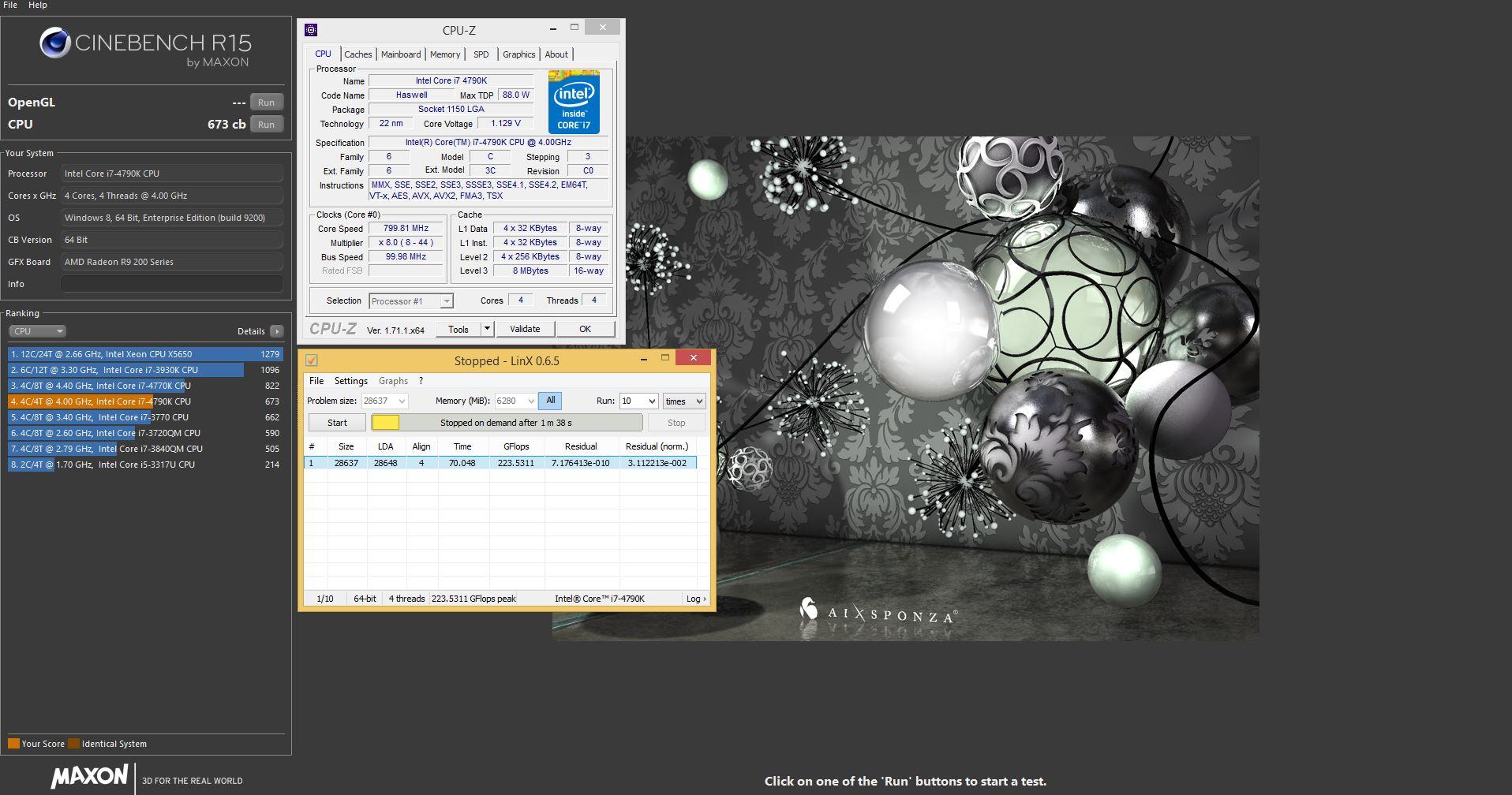Select the CPU tab in CPU-Z
Viewport: 1512px width, 795px height.
[x=324, y=54]
